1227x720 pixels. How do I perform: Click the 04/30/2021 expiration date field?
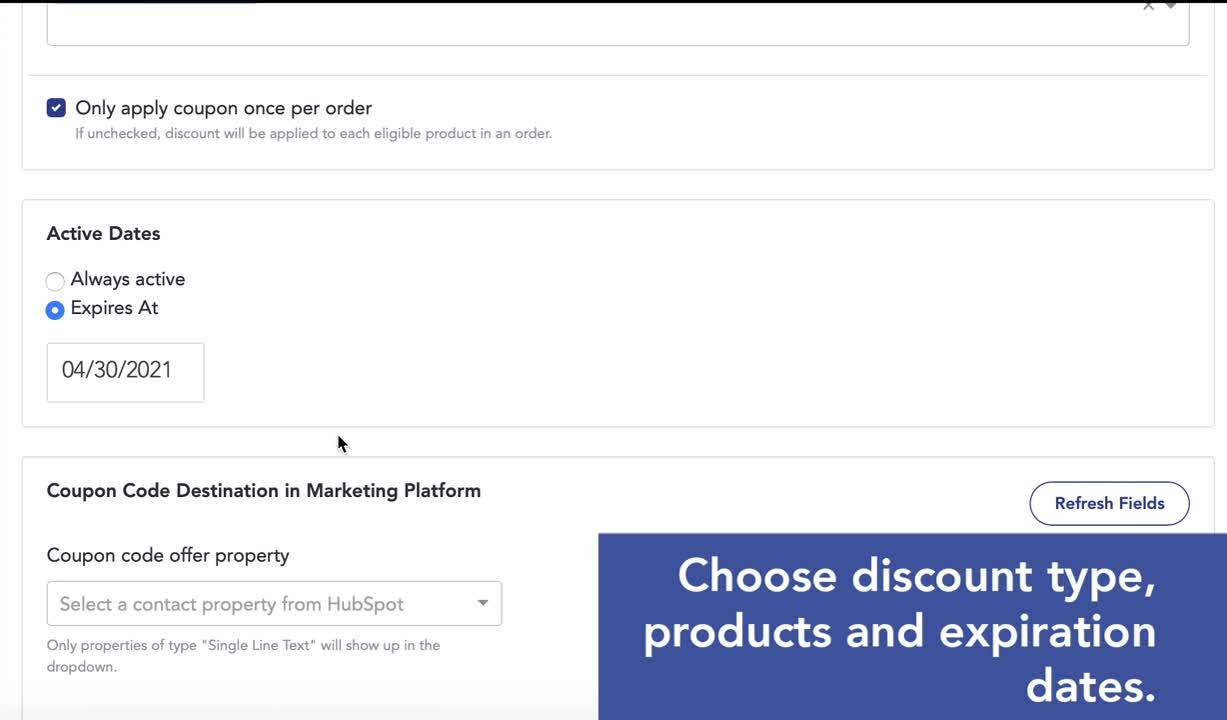(125, 372)
